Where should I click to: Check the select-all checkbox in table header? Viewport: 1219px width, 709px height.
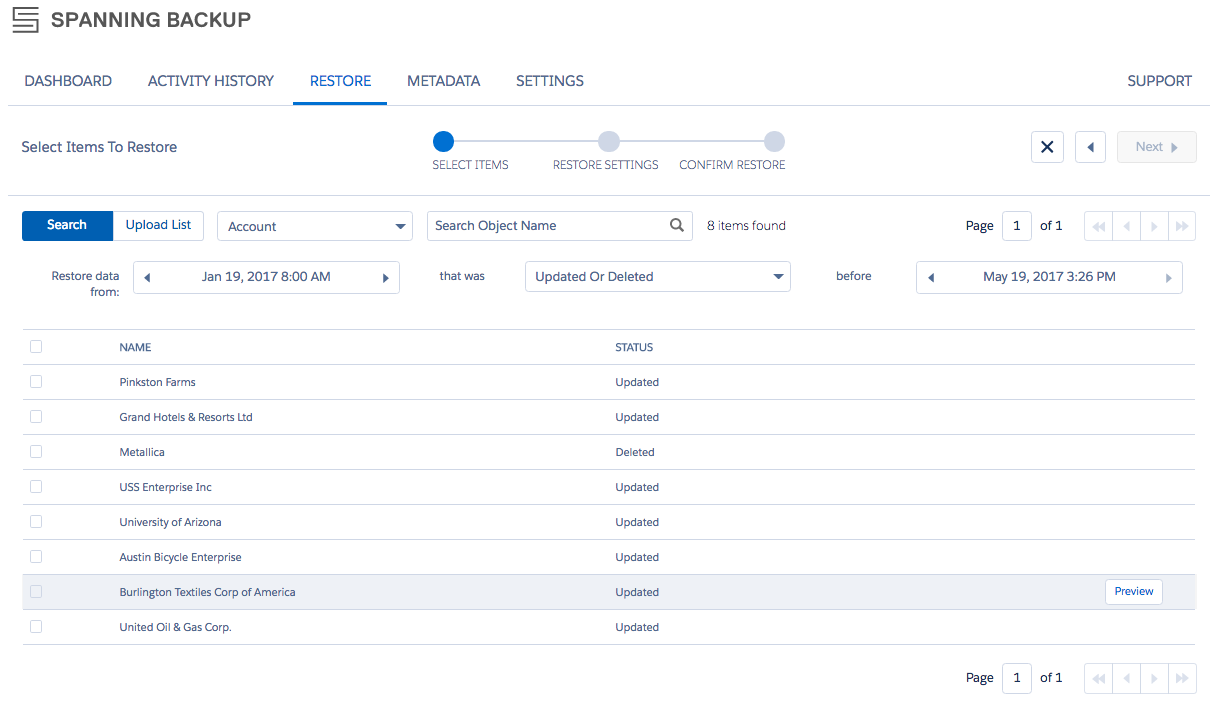coord(36,346)
